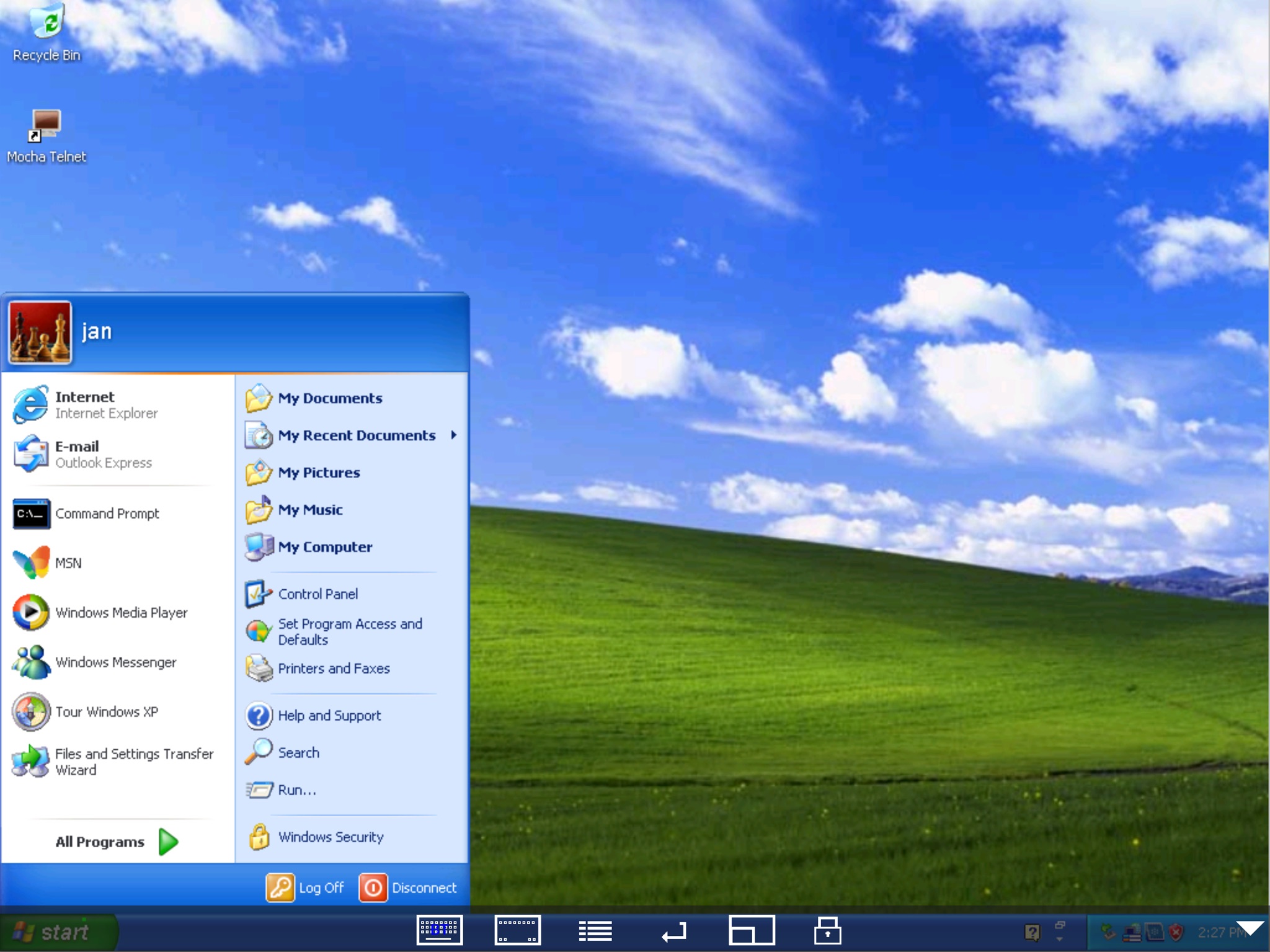1270x952 pixels.
Task: Click the jan user account picture
Action: pos(40,332)
